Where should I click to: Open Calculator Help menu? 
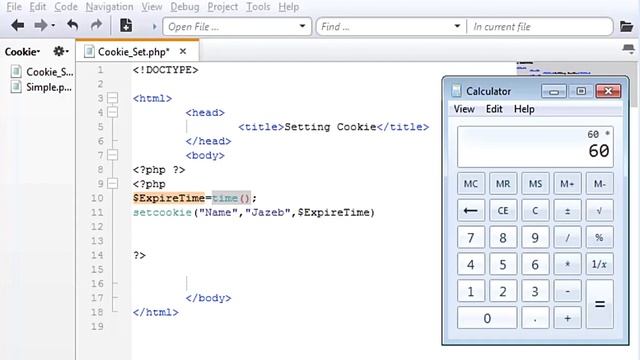click(524, 109)
